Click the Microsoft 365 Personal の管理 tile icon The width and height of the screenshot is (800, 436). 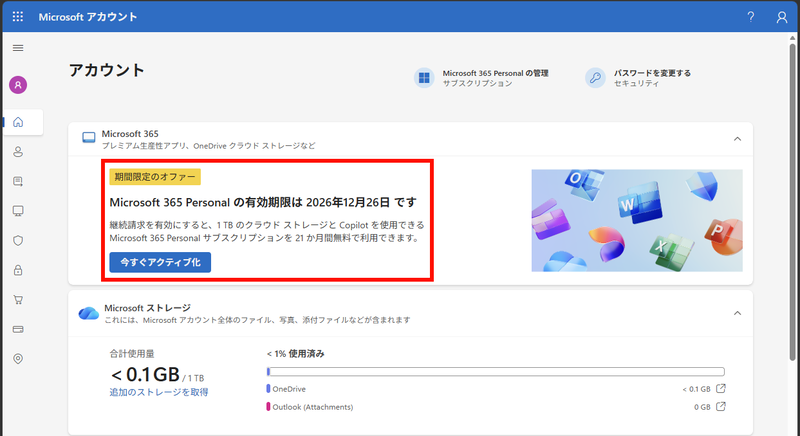click(424, 78)
